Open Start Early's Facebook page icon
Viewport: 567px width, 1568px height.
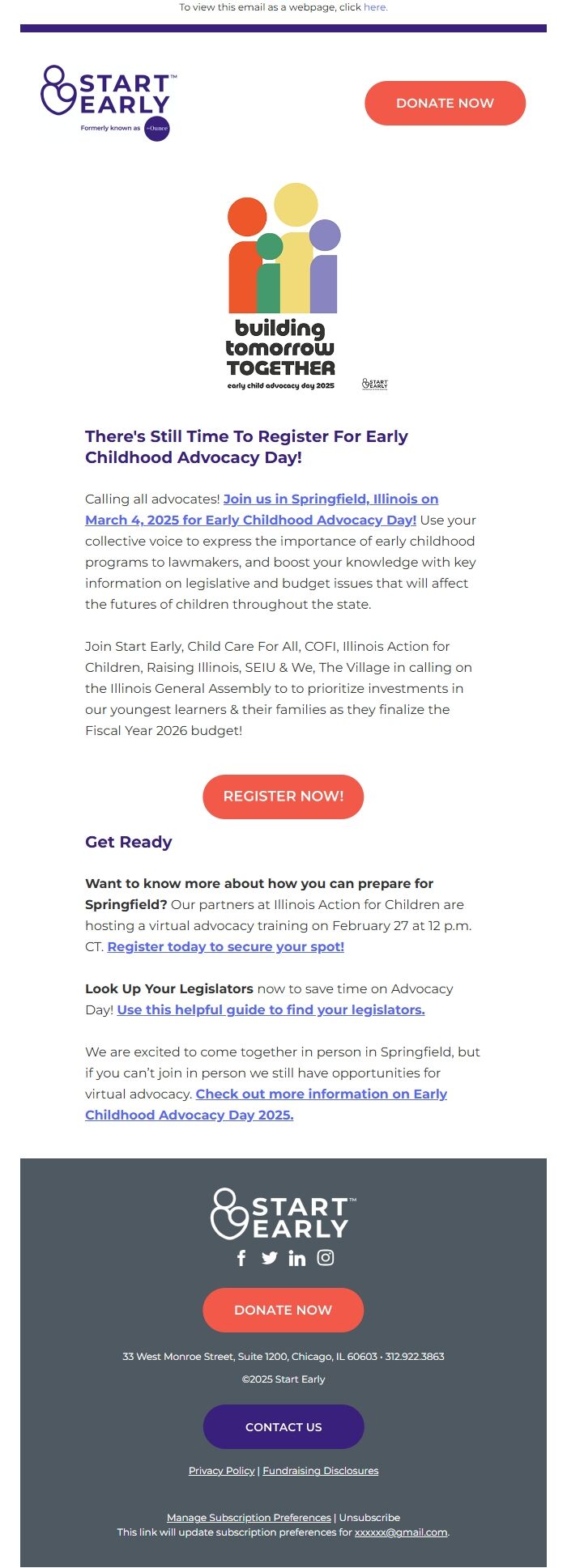tap(241, 1259)
